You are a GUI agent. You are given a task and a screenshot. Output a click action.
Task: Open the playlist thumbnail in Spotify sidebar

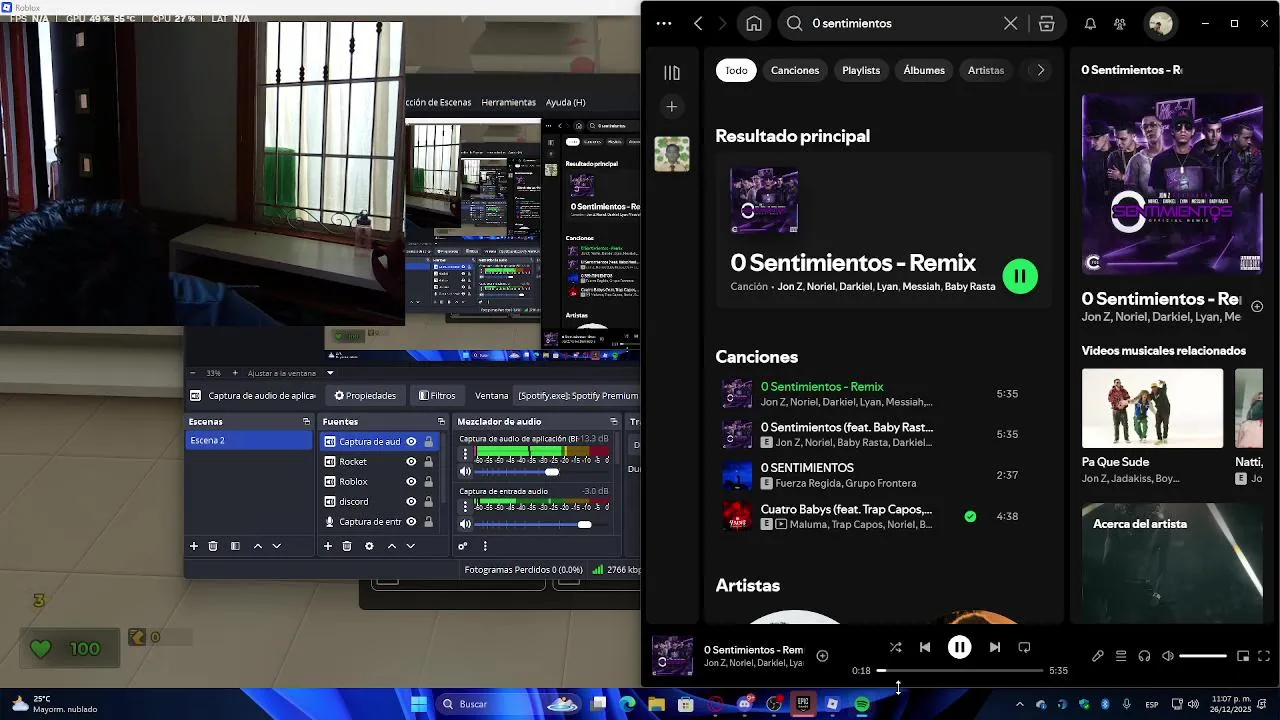672,154
